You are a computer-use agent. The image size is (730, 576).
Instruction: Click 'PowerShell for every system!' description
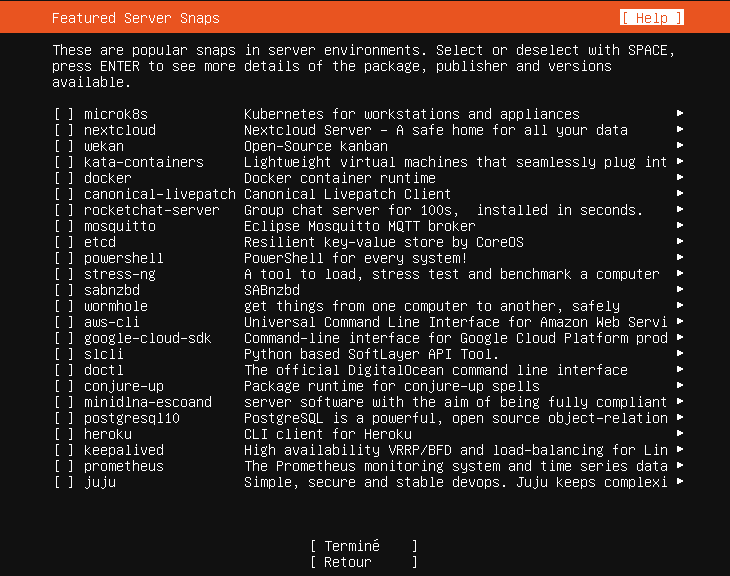tap(355, 258)
